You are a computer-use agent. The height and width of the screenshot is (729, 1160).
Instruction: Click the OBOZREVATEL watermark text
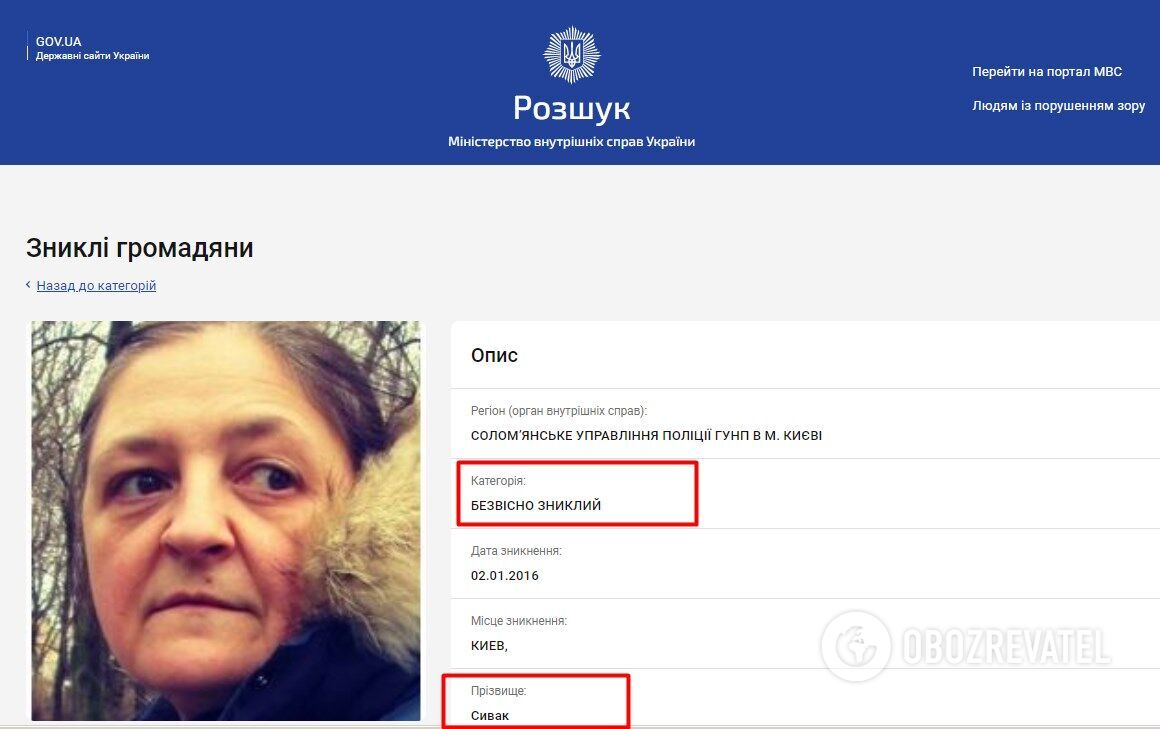pyautogui.click(x=1005, y=646)
